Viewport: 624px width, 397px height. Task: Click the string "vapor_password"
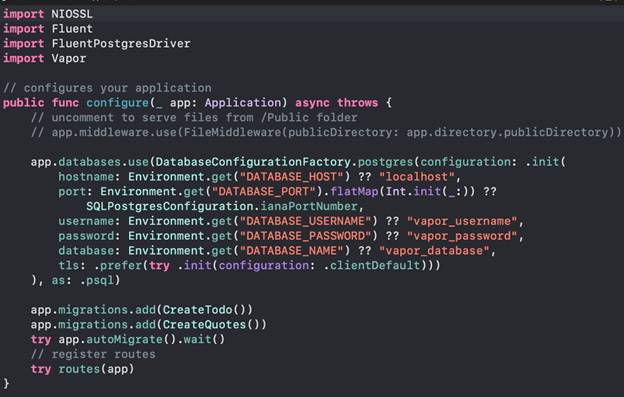tap(462, 235)
